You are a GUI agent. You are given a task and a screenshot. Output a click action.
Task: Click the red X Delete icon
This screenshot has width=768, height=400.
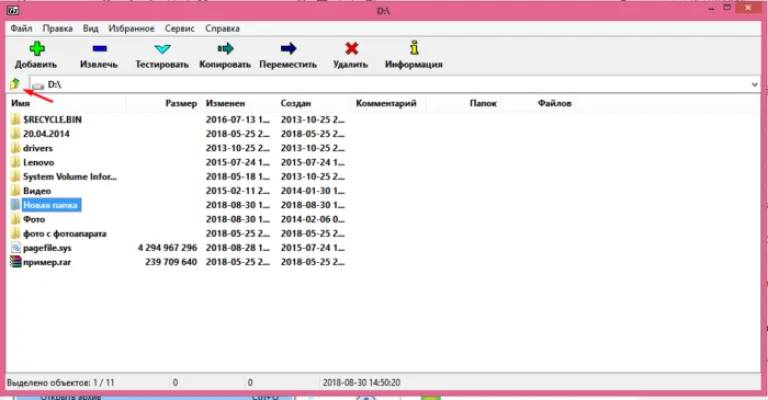[351, 48]
